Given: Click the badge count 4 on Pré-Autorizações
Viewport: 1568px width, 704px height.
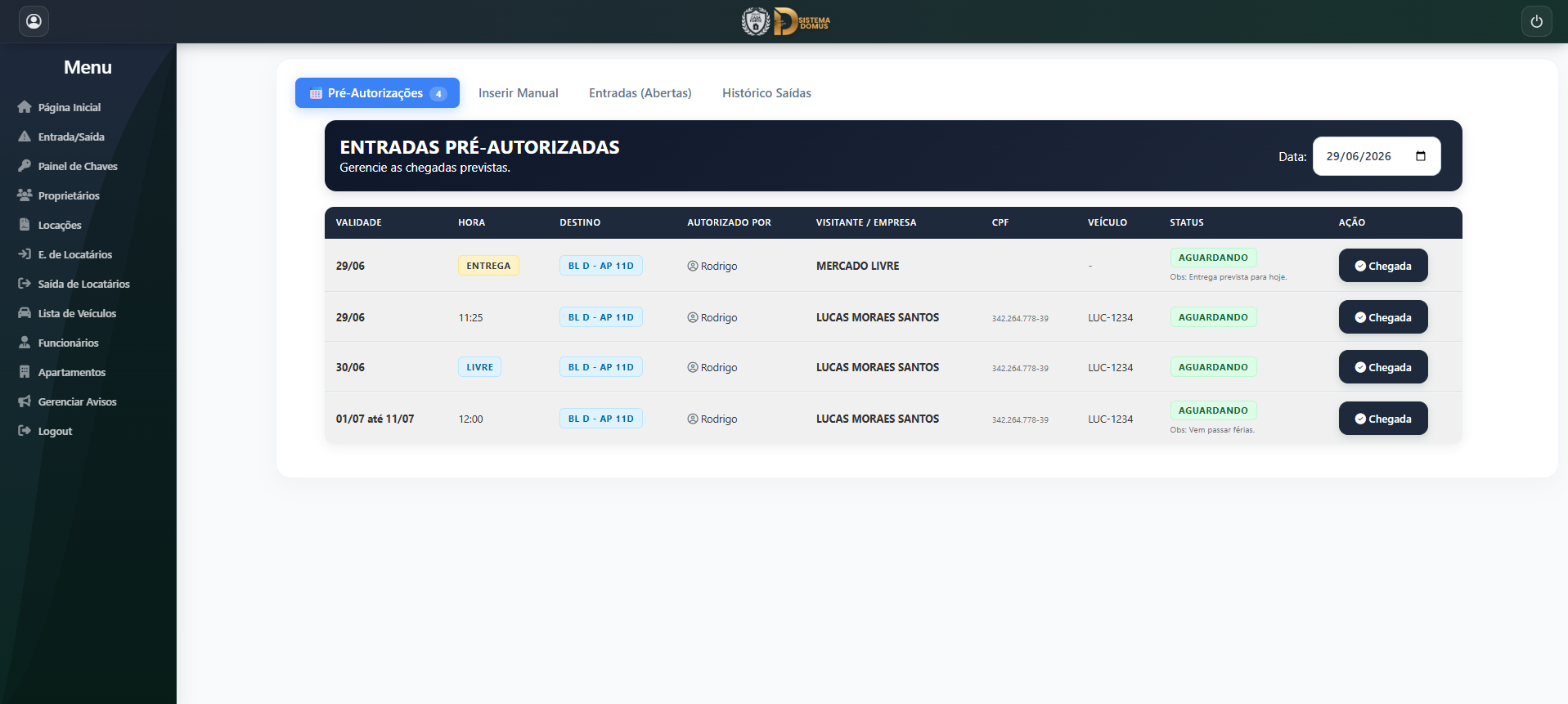Looking at the screenshot, I should tap(438, 94).
